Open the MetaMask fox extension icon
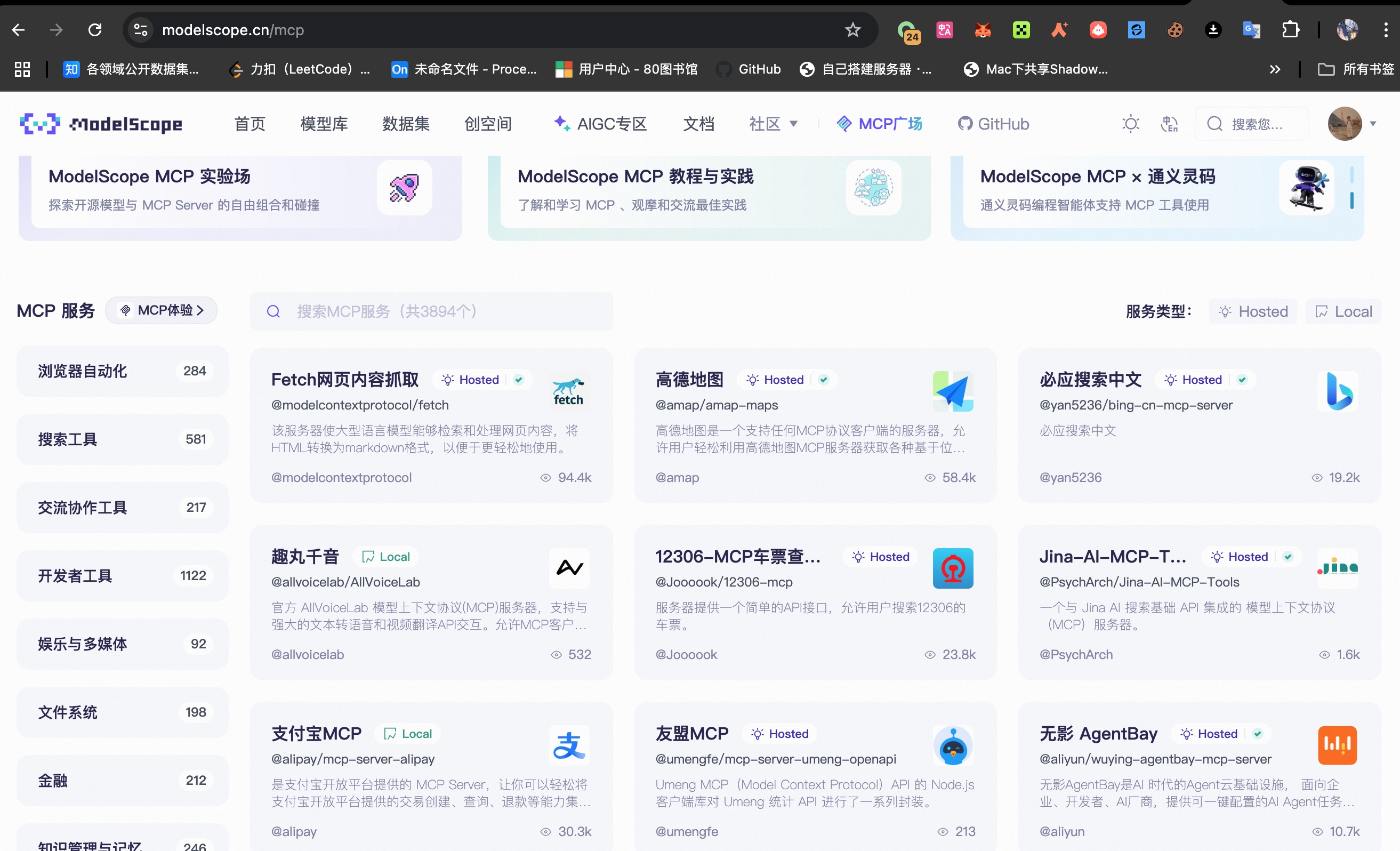Screen dimensions: 1400x851 coord(983,29)
